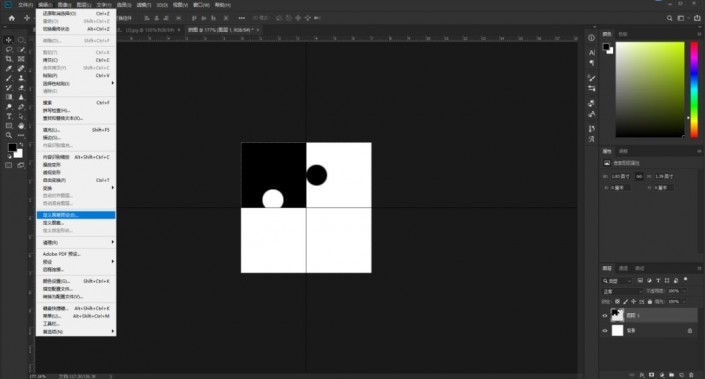The width and height of the screenshot is (705, 379).
Task: Select the Eraser tool
Action: (x=21, y=88)
